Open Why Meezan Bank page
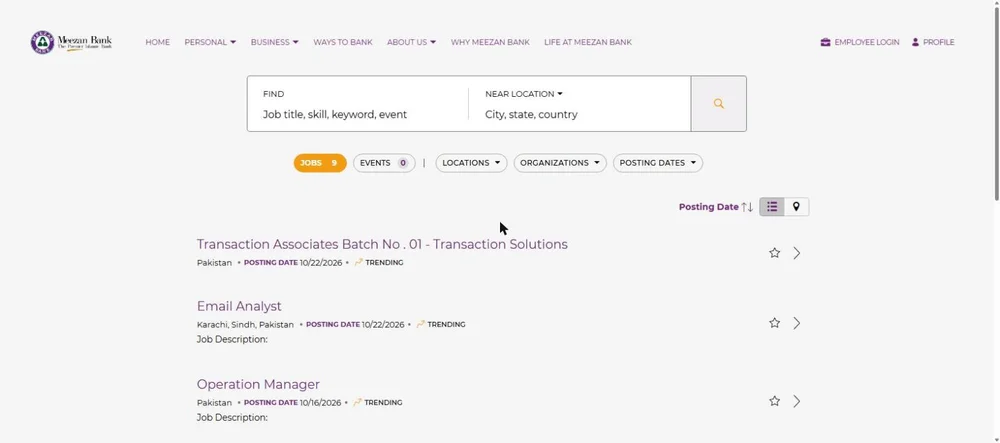The width and height of the screenshot is (1000, 443). pyautogui.click(x=490, y=42)
